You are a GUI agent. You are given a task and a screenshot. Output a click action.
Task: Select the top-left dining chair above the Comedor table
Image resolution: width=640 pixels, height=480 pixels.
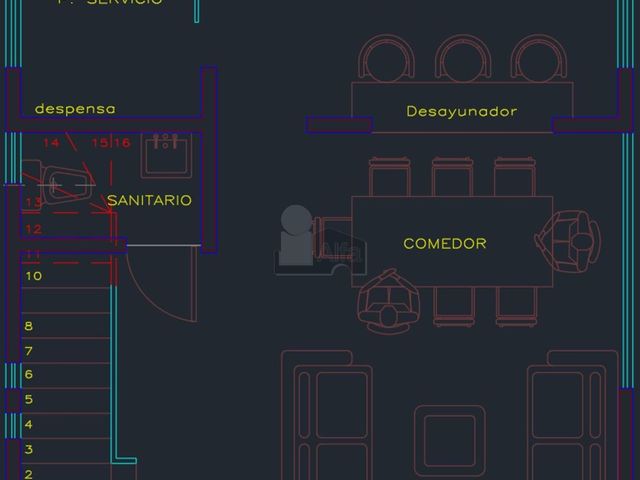(x=390, y=176)
